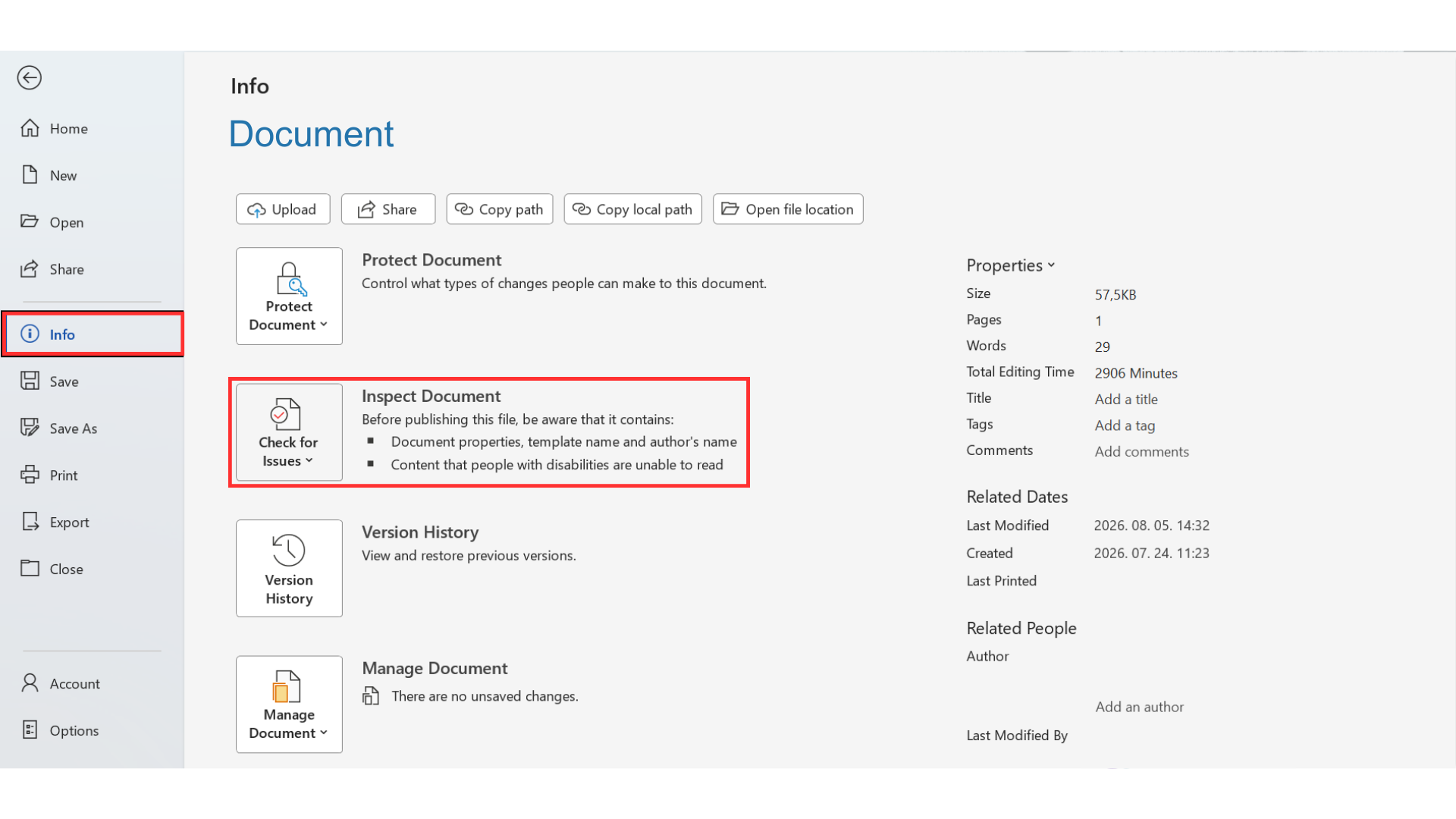Click the folder icon on Open file location
Viewport: 1456px width, 819px height.
pyautogui.click(x=730, y=209)
